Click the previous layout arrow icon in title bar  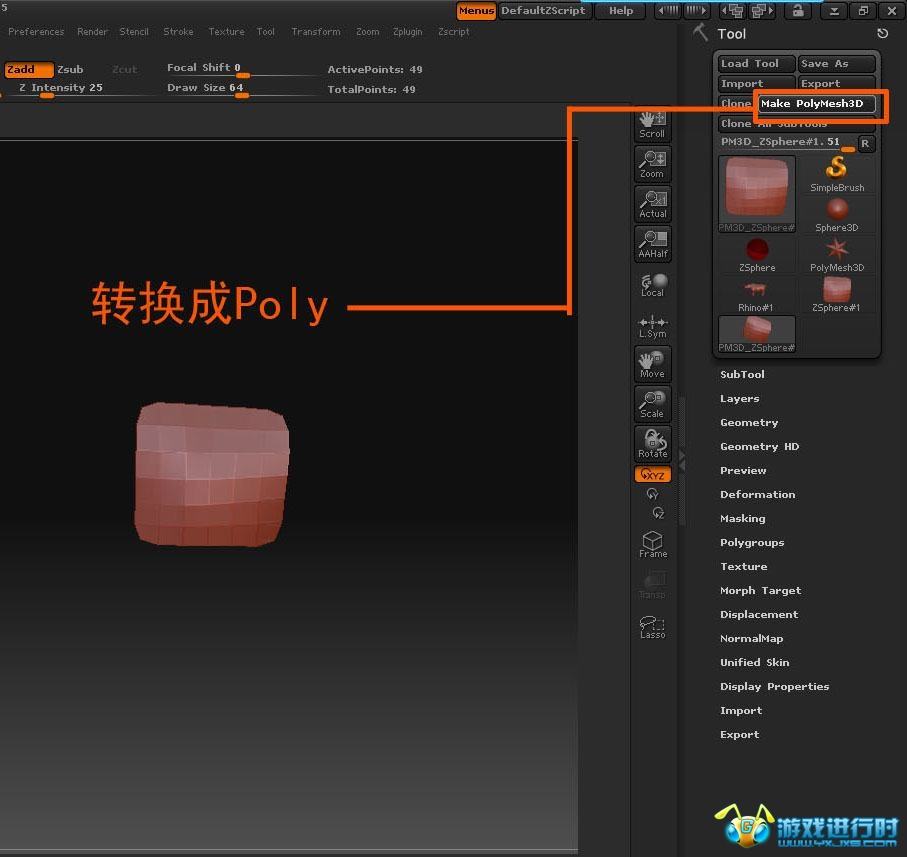[669, 10]
